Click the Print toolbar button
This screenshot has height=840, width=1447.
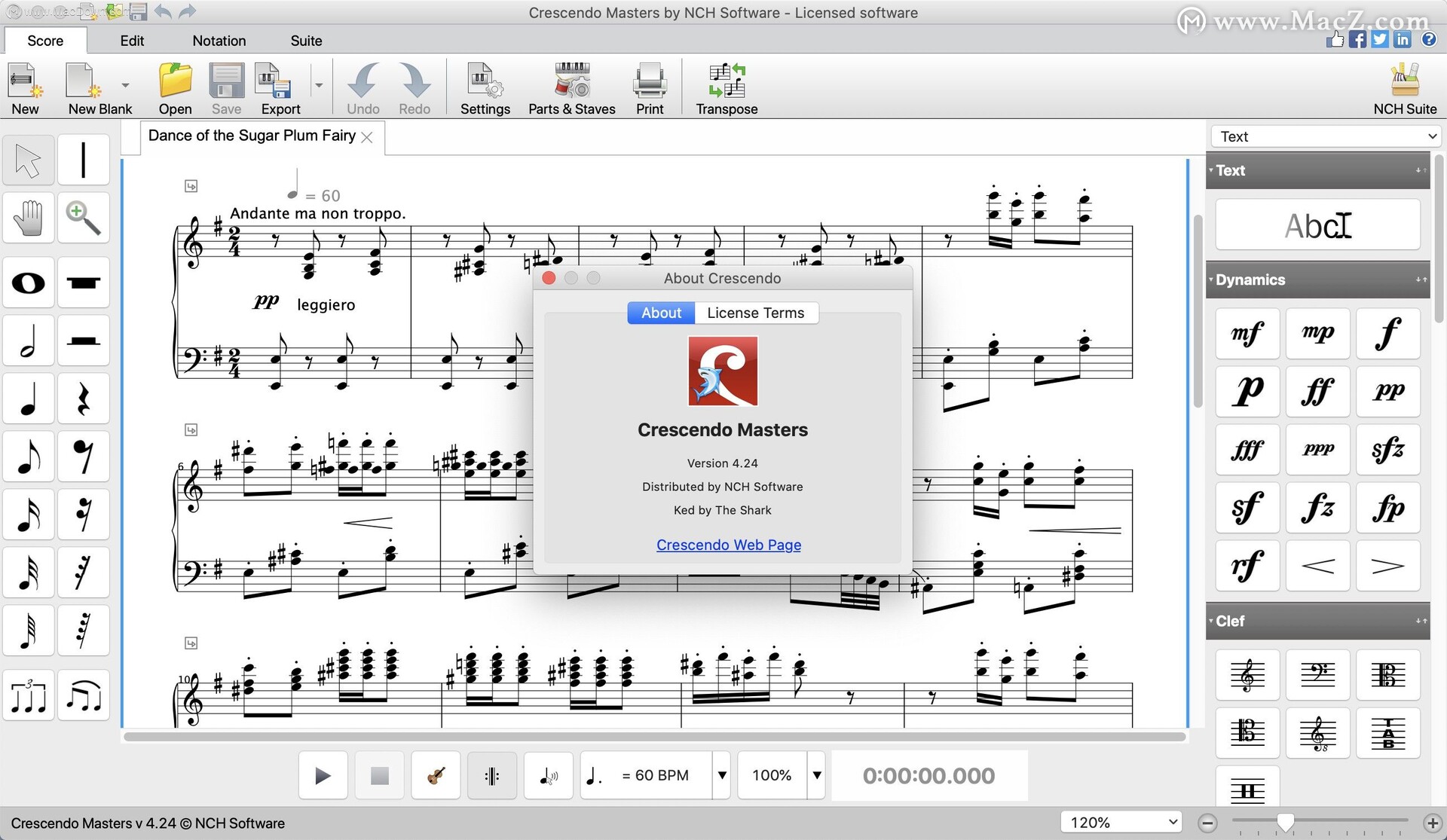point(650,89)
